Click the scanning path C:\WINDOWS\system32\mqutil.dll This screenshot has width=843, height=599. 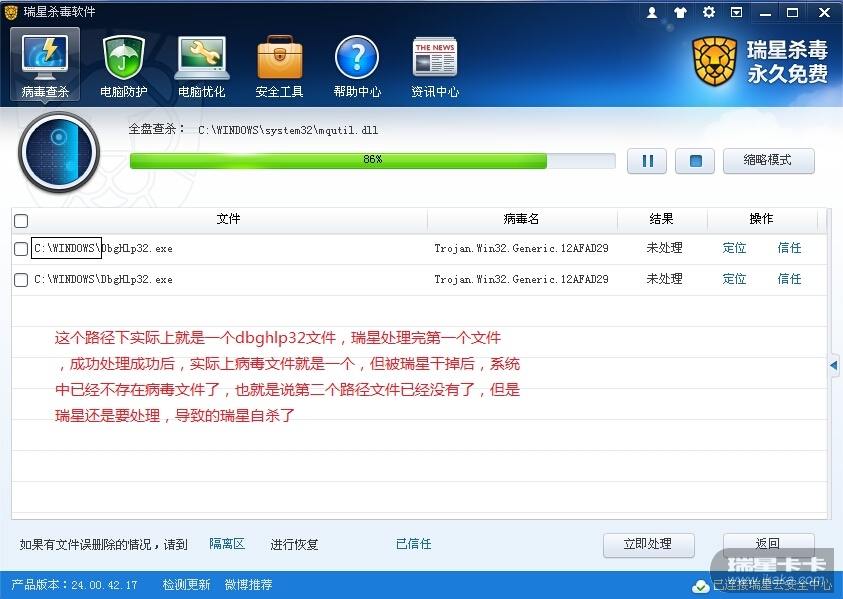point(288,130)
